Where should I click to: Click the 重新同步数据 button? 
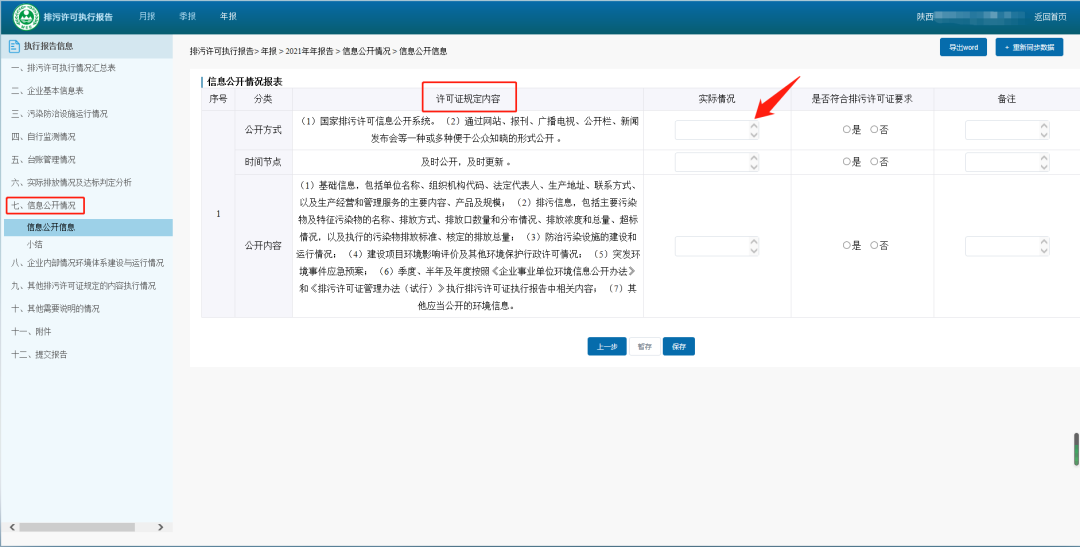pyautogui.click(x=1029, y=48)
